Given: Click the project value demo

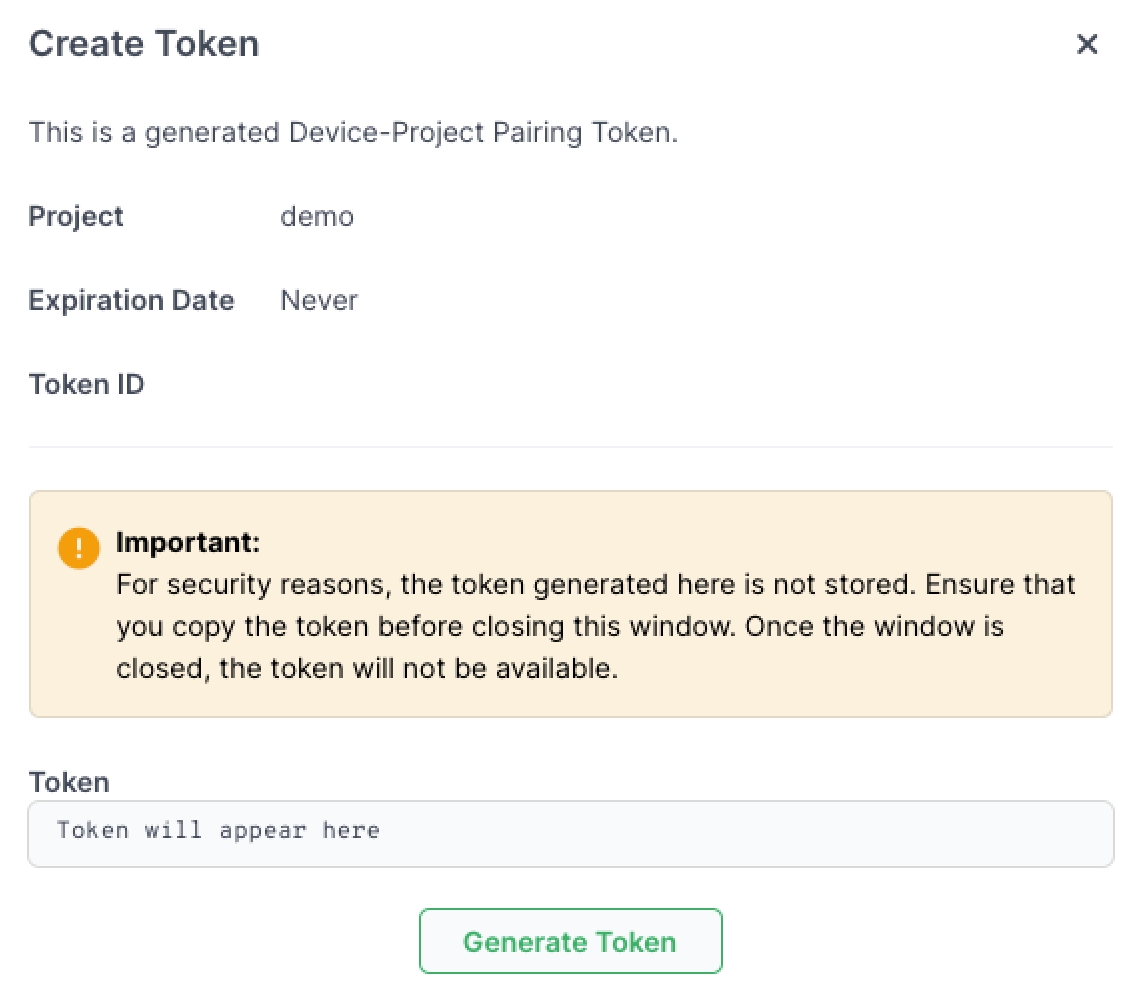Looking at the screenshot, I should coord(317,216).
